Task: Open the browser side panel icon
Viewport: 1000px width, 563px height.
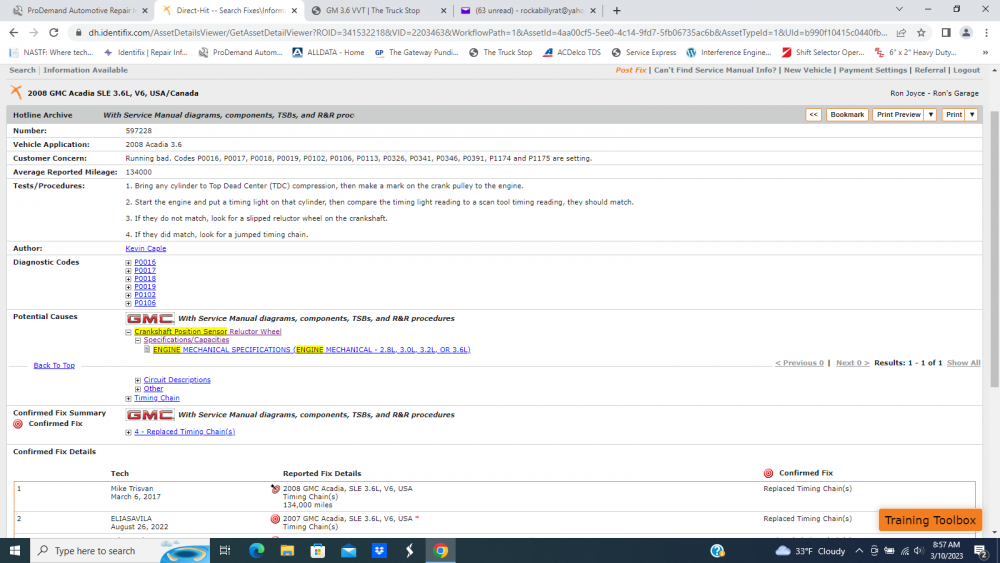Action: 946,33
